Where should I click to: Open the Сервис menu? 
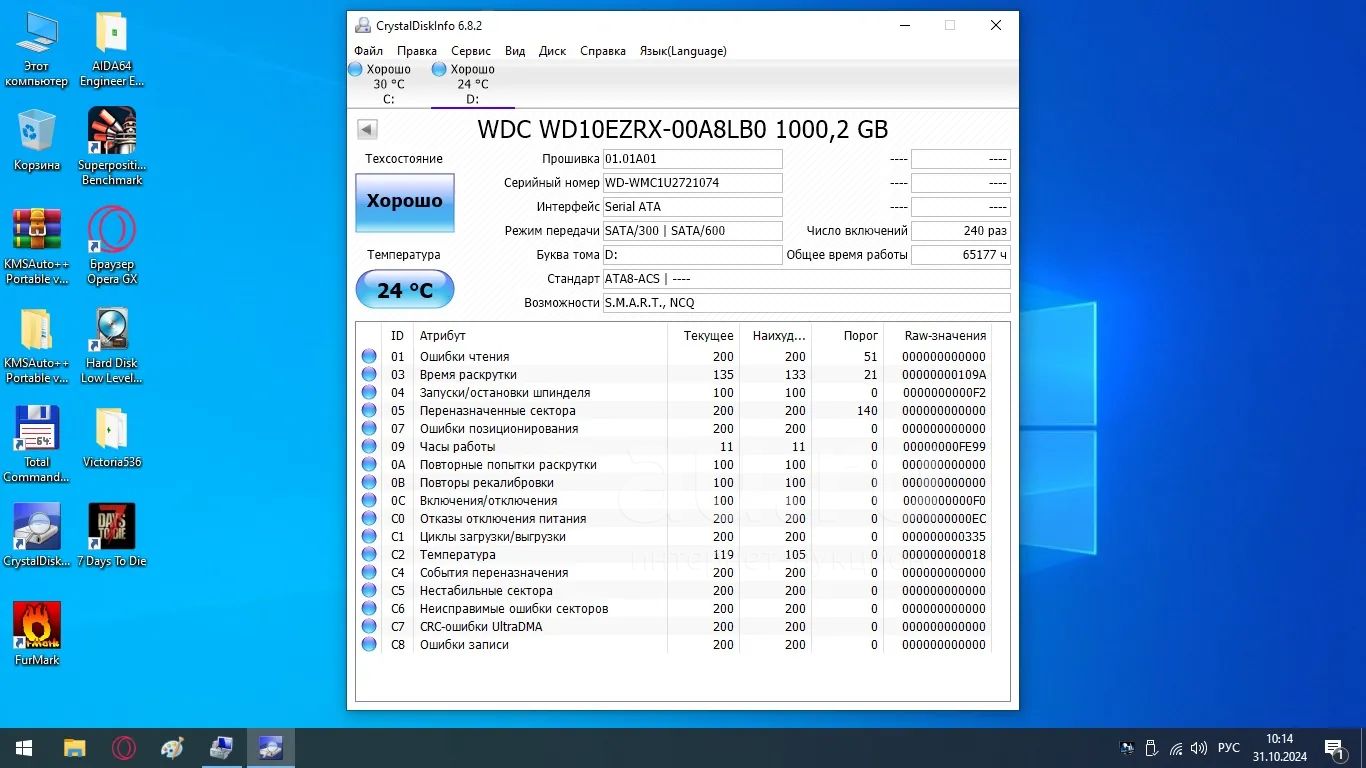pyautogui.click(x=470, y=51)
